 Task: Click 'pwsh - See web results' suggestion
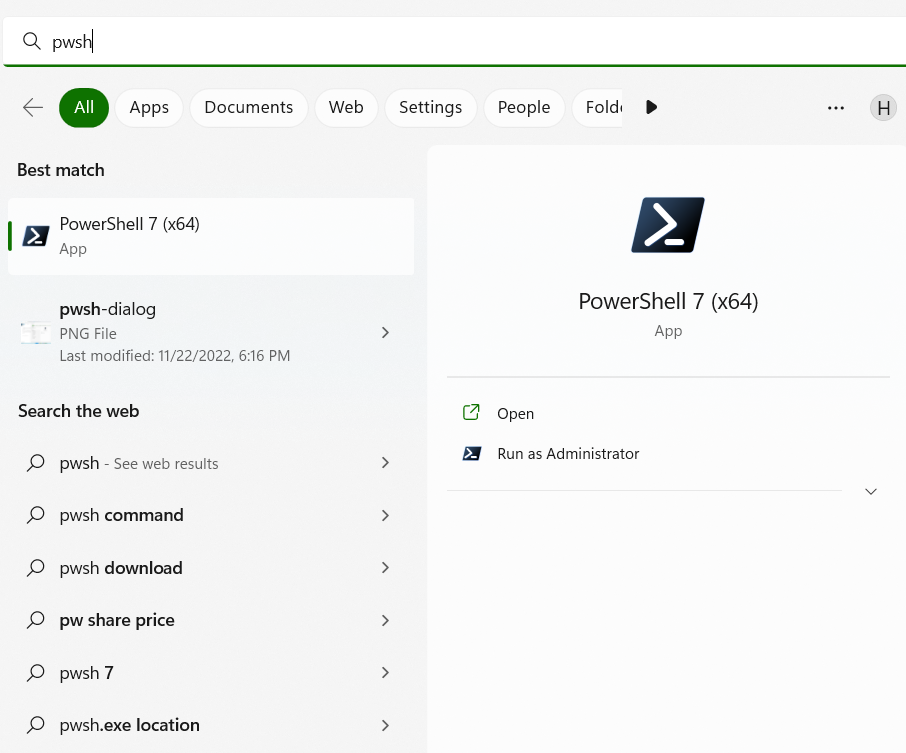click(211, 462)
